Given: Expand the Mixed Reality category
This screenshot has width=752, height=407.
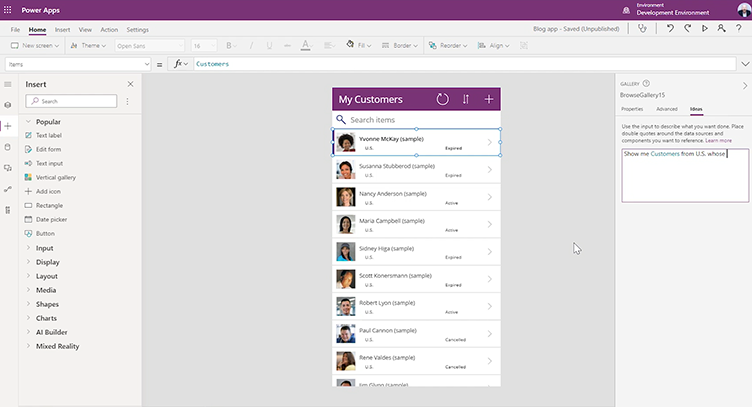Looking at the screenshot, I should [28, 346].
